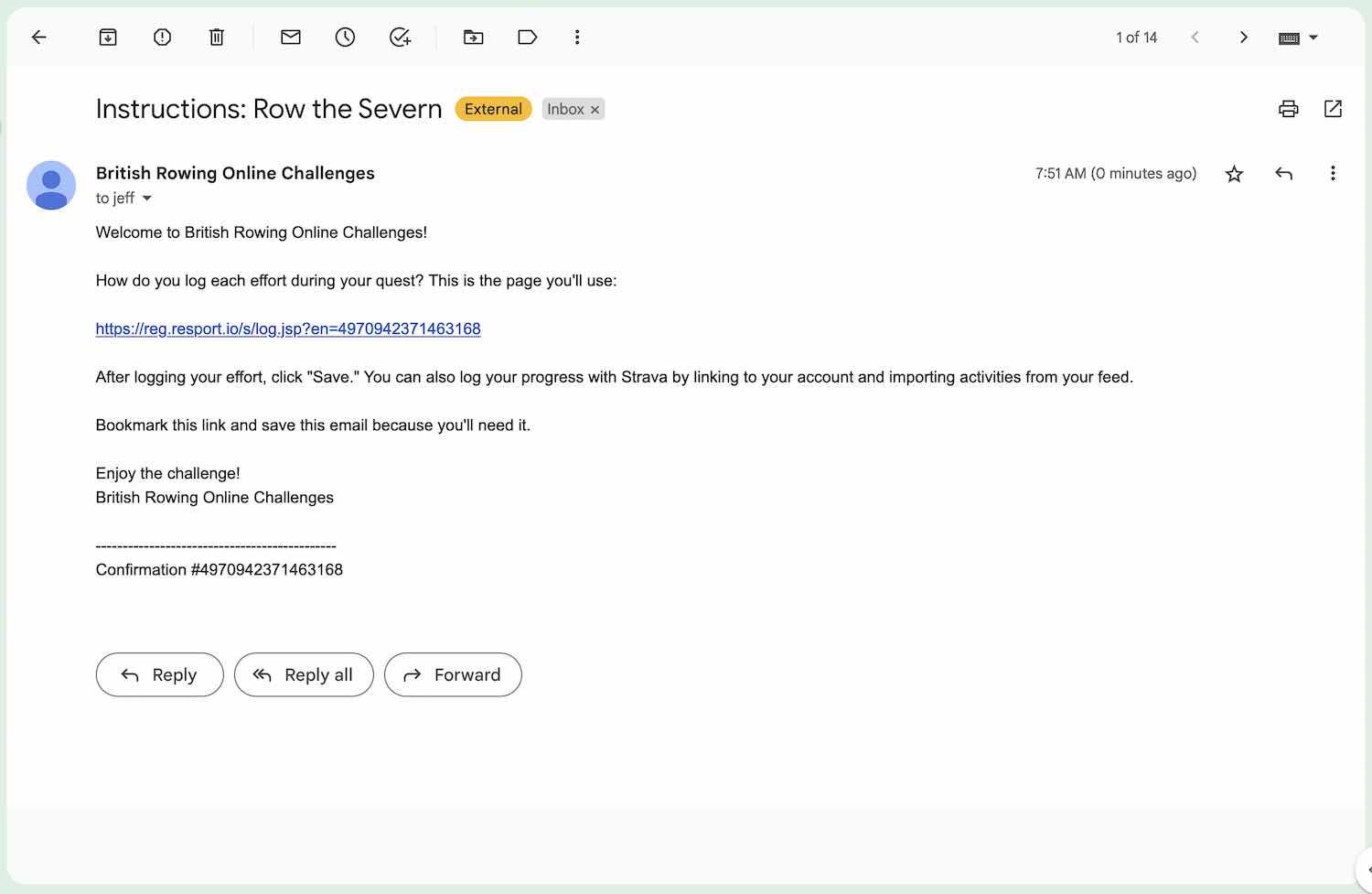Open the Move to folder icon
Image resolution: width=1372 pixels, height=894 pixels.
click(473, 38)
